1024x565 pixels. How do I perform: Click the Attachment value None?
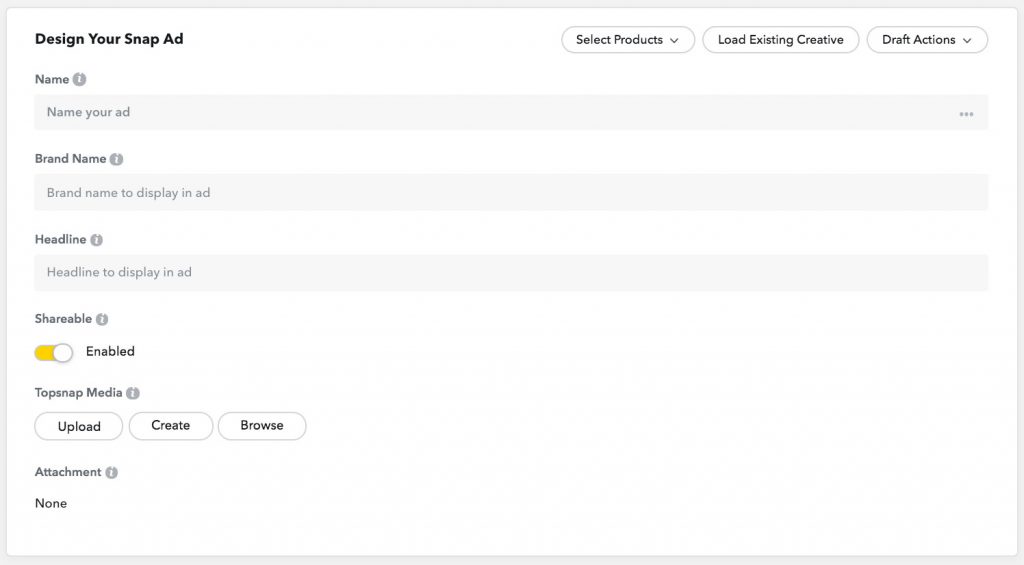[51, 504]
